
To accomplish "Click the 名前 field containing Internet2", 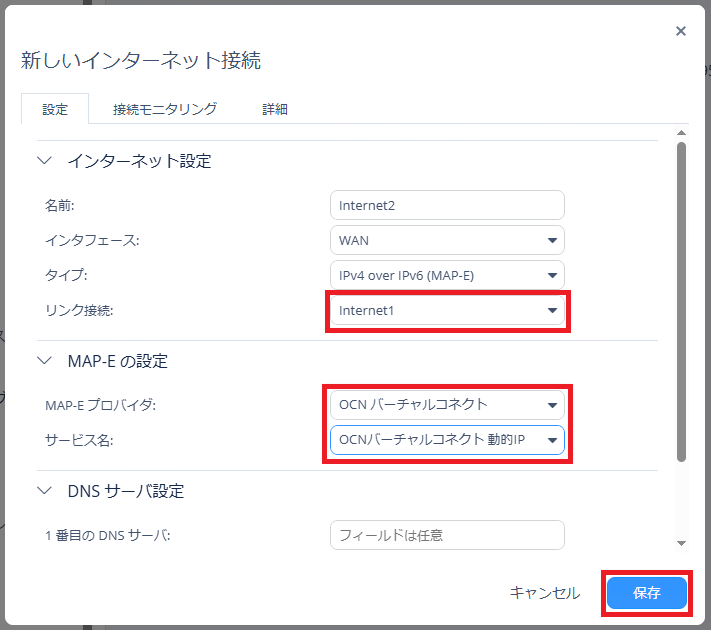I will click(x=446, y=205).
